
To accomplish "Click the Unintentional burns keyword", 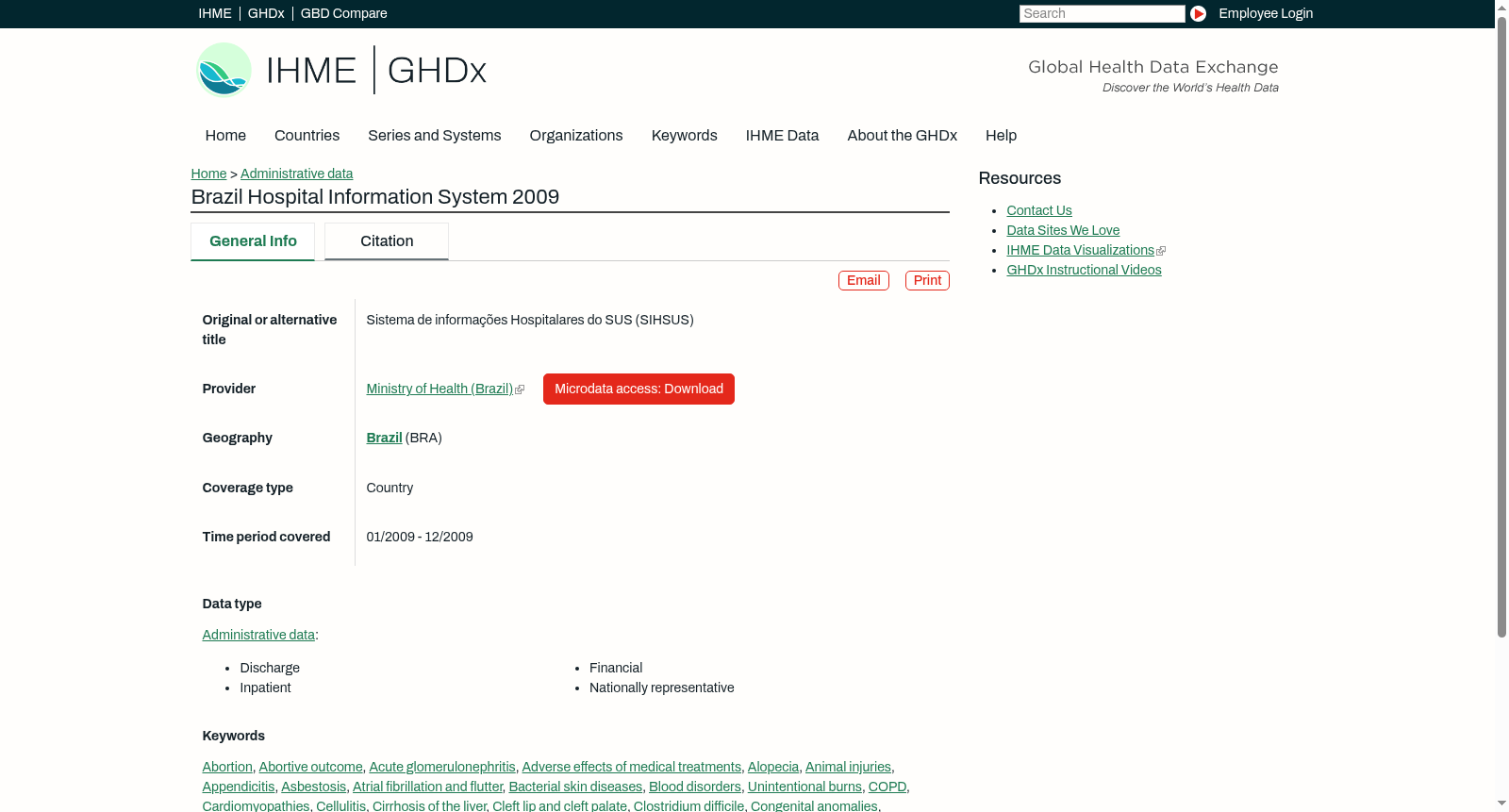I will (x=804, y=787).
